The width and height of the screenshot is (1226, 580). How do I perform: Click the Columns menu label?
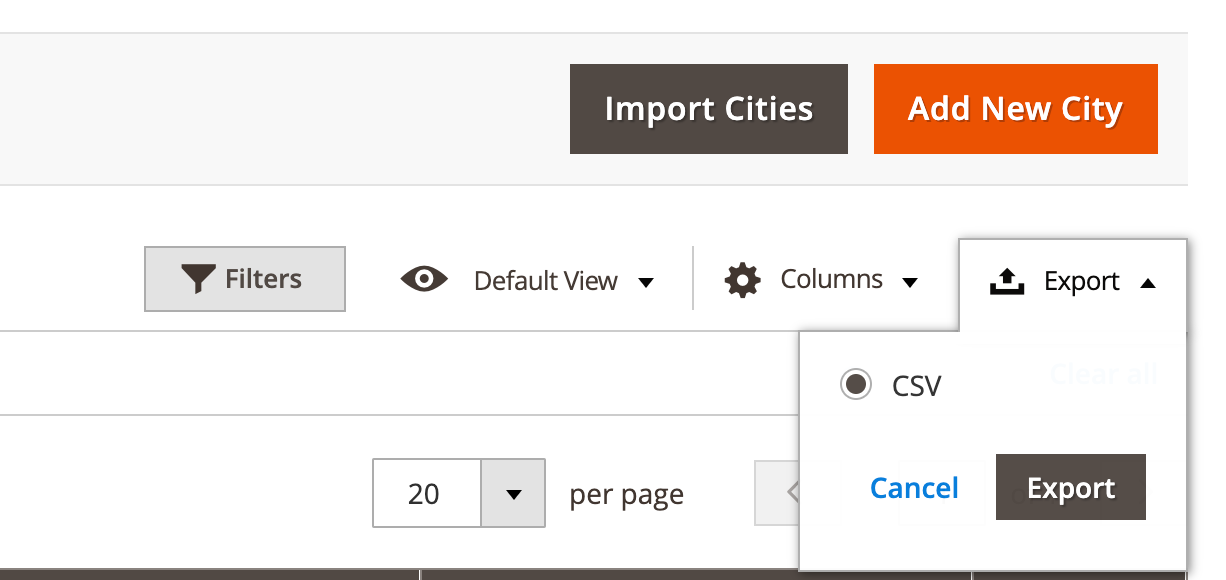pos(832,279)
